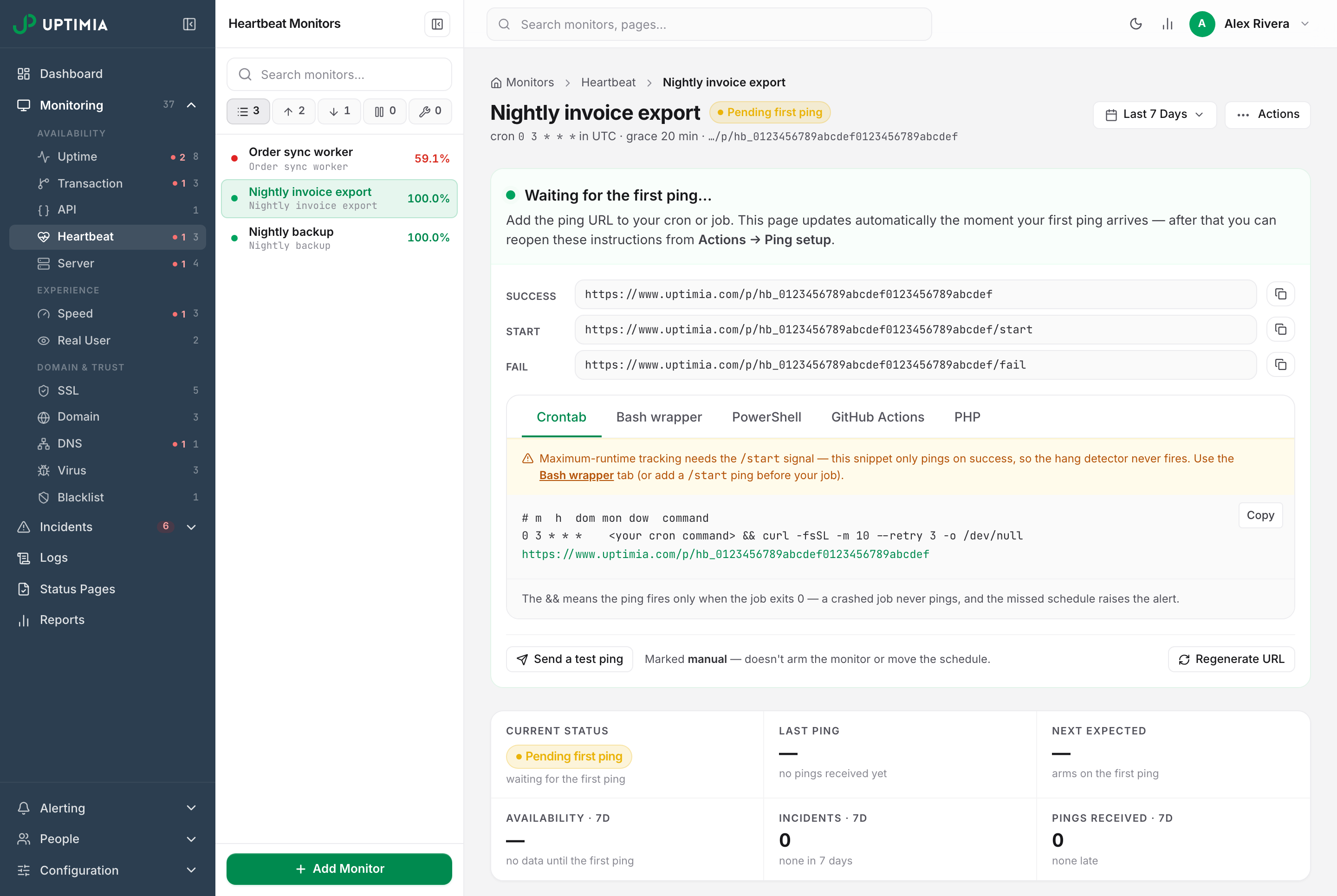This screenshot has width=1337, height=896.
Task: Open Transaction monitors
Action: (x=107, y=183)
